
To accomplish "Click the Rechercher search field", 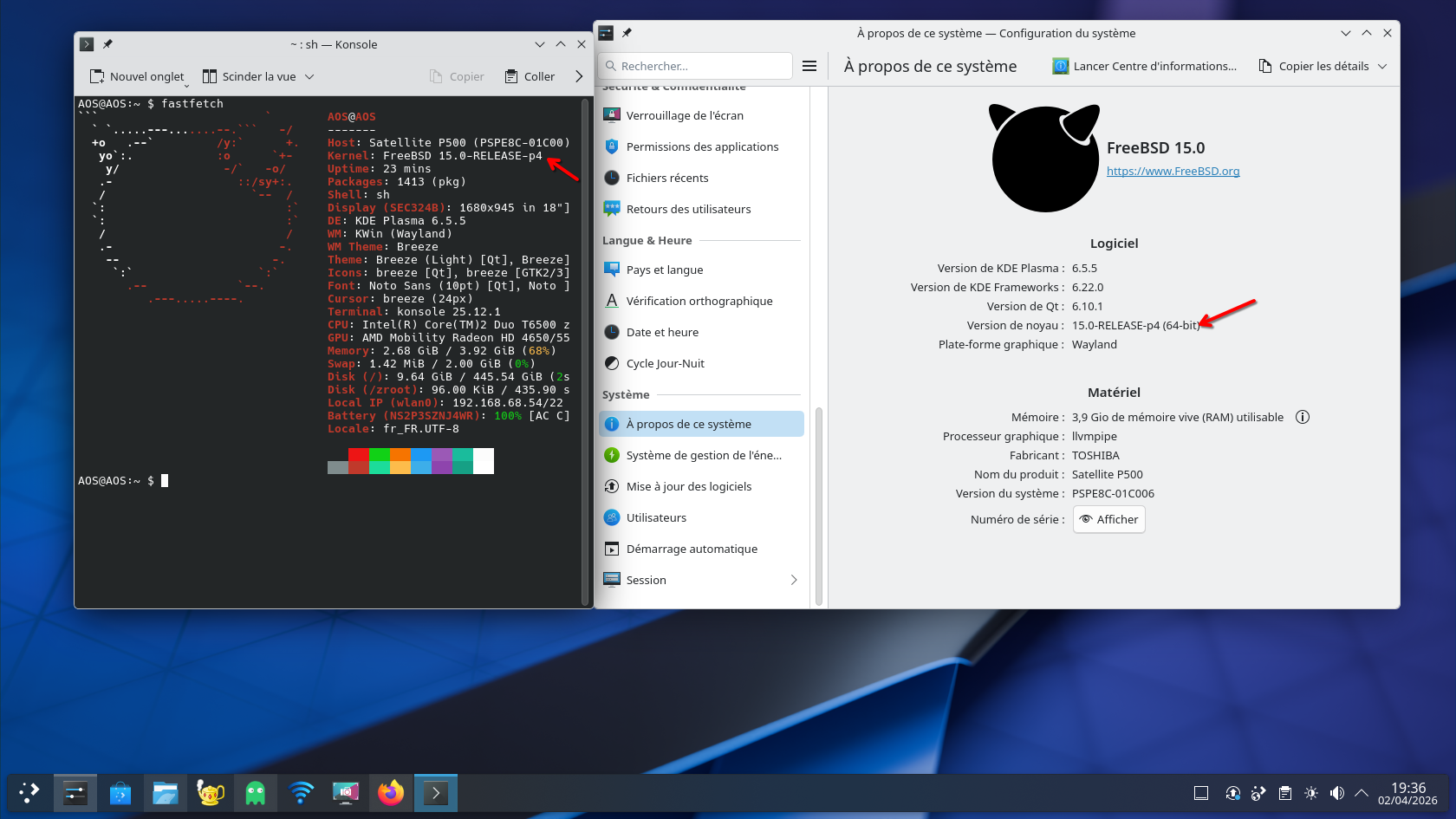I will click(695, 66).
